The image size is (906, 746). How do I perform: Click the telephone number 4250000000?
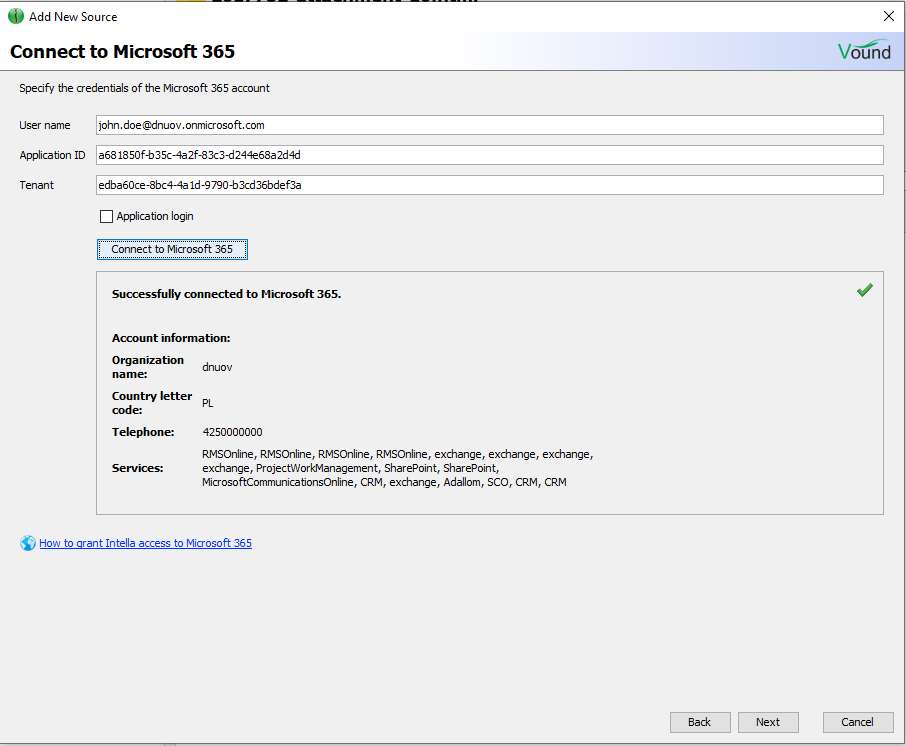point(232,432)
